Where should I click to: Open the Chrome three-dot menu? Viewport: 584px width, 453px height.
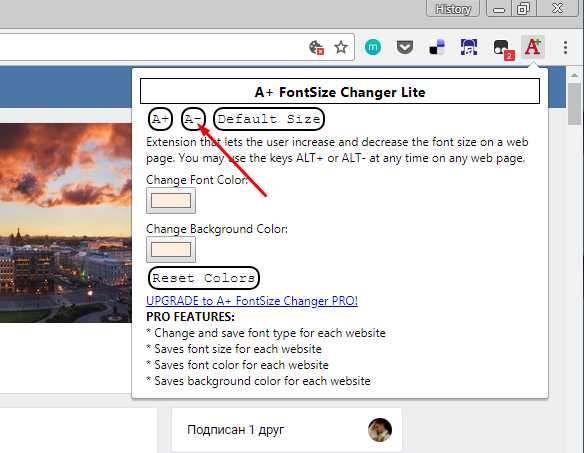[565, 48]
